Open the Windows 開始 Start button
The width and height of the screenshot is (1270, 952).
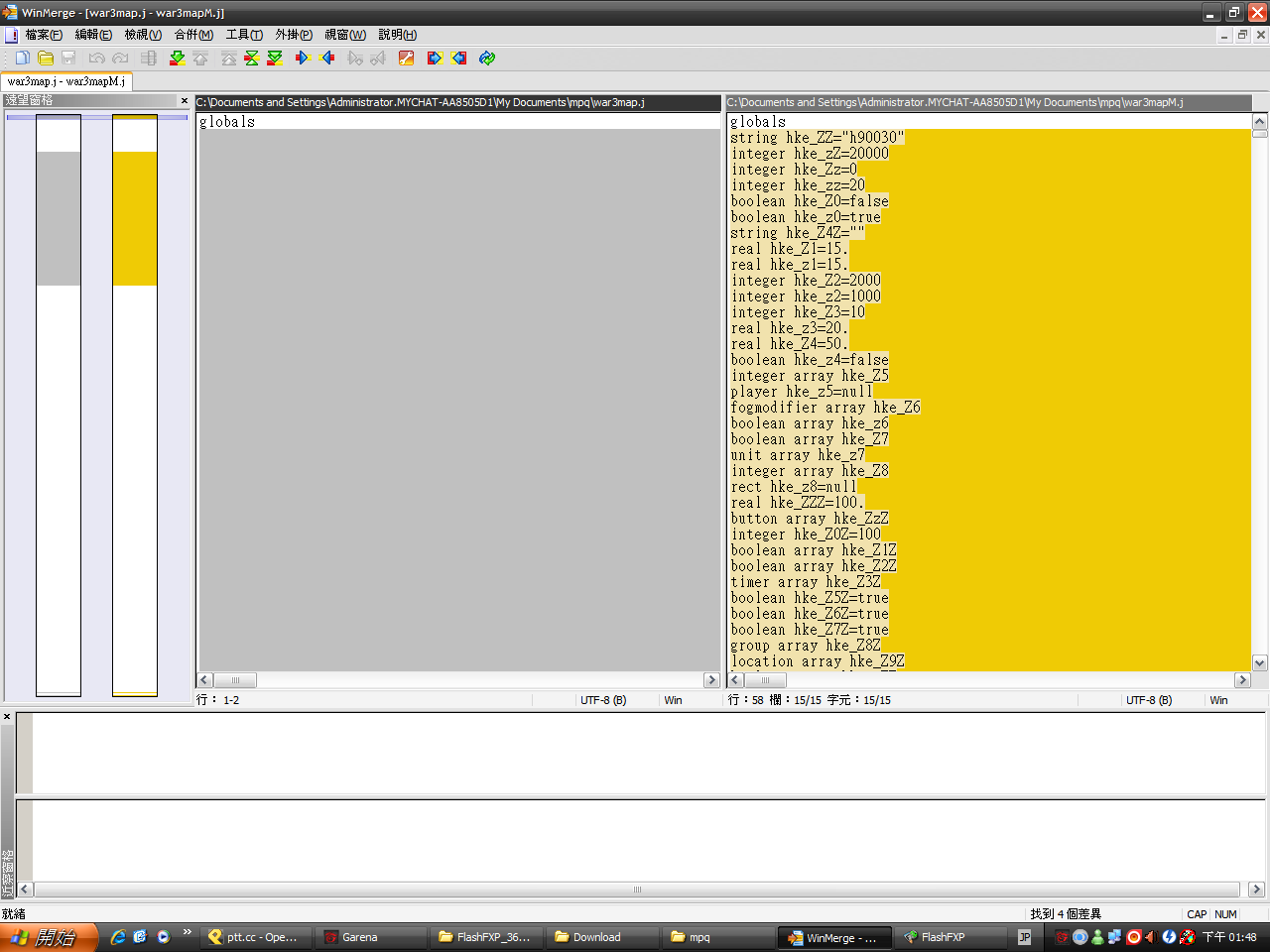(49, 937)
